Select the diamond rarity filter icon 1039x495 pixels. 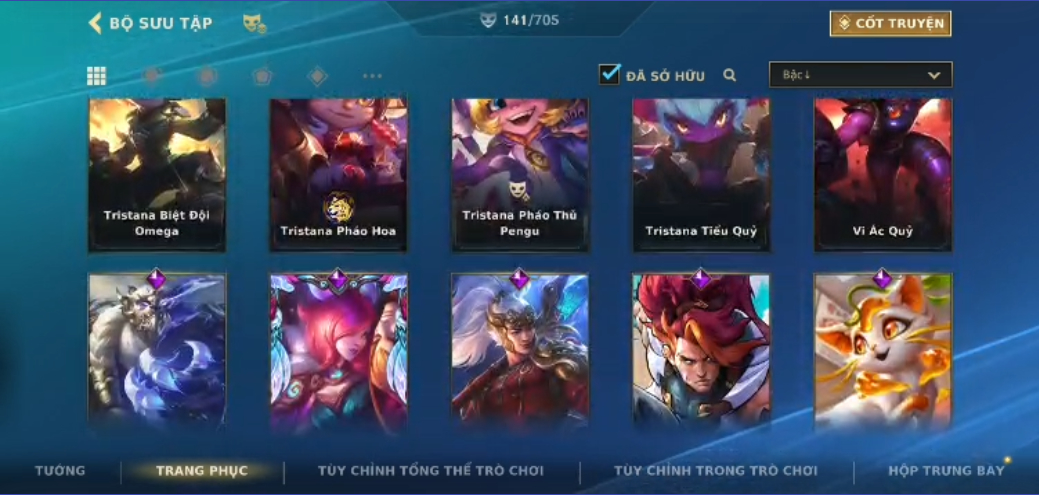317,76
